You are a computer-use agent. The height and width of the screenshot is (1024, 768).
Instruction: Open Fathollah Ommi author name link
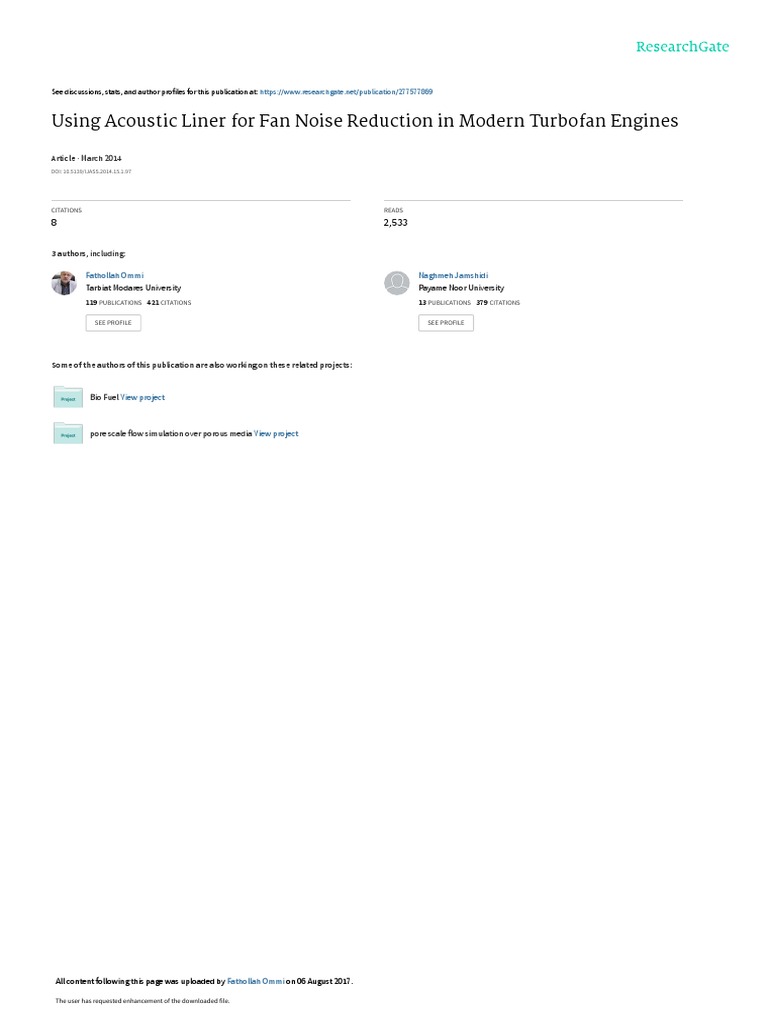pos(115,276)
